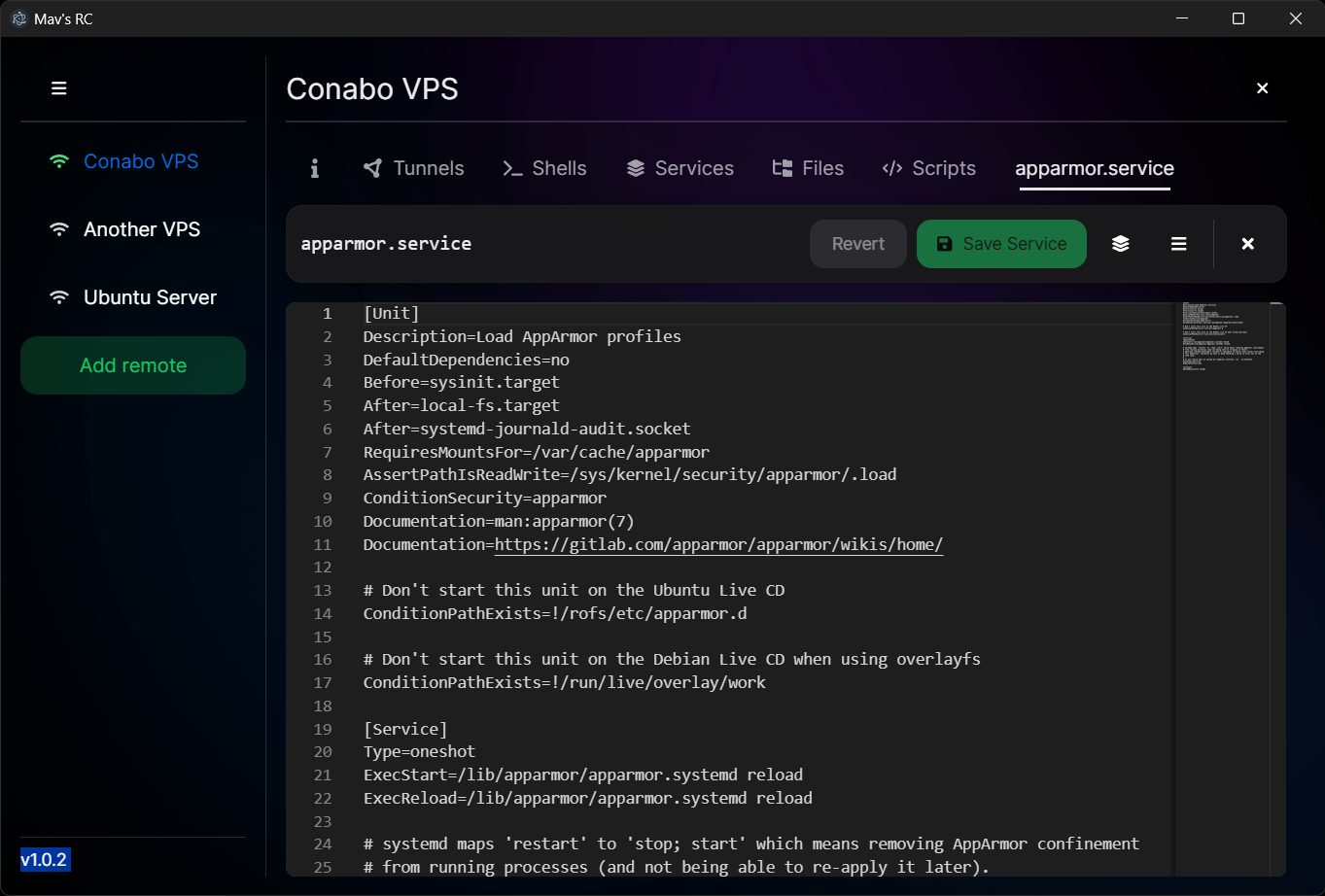Screen dimensions: 1325x896
Task: Click the Save Service button
Action: pos(1001,244)
